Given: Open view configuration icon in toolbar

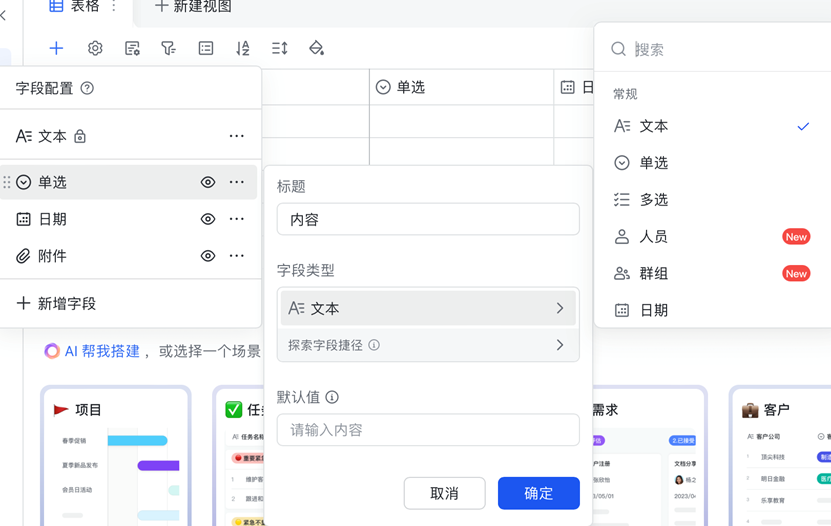Looking at the screenshot, I should (132, 48).
